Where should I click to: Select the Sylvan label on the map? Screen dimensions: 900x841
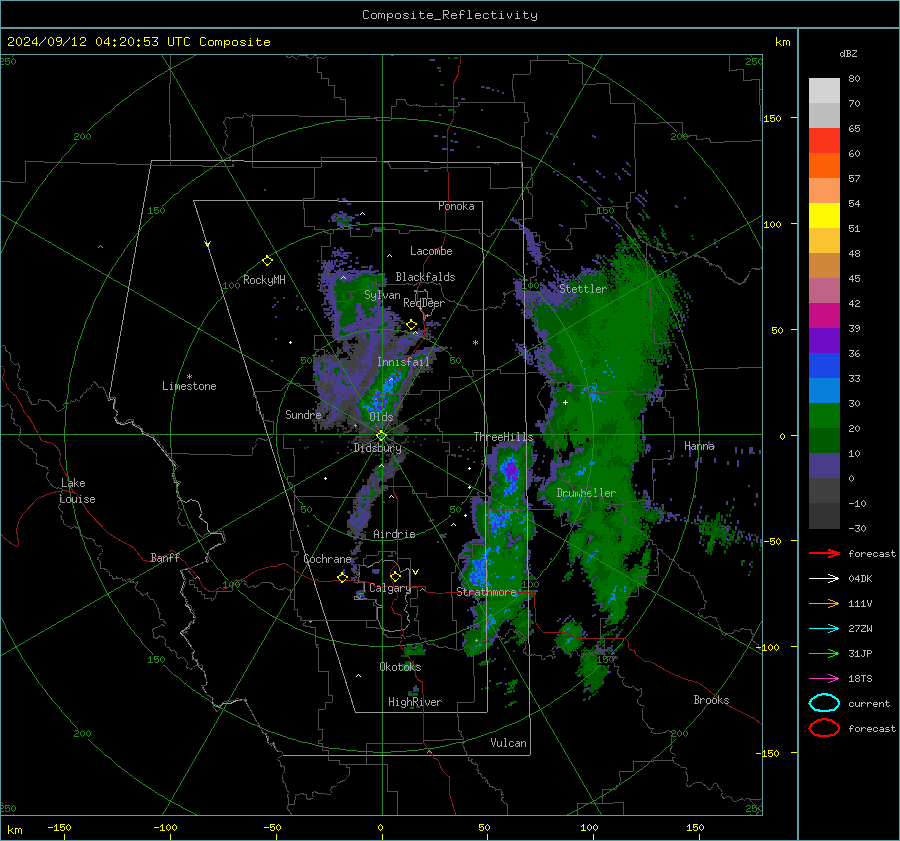pos(382,295)
